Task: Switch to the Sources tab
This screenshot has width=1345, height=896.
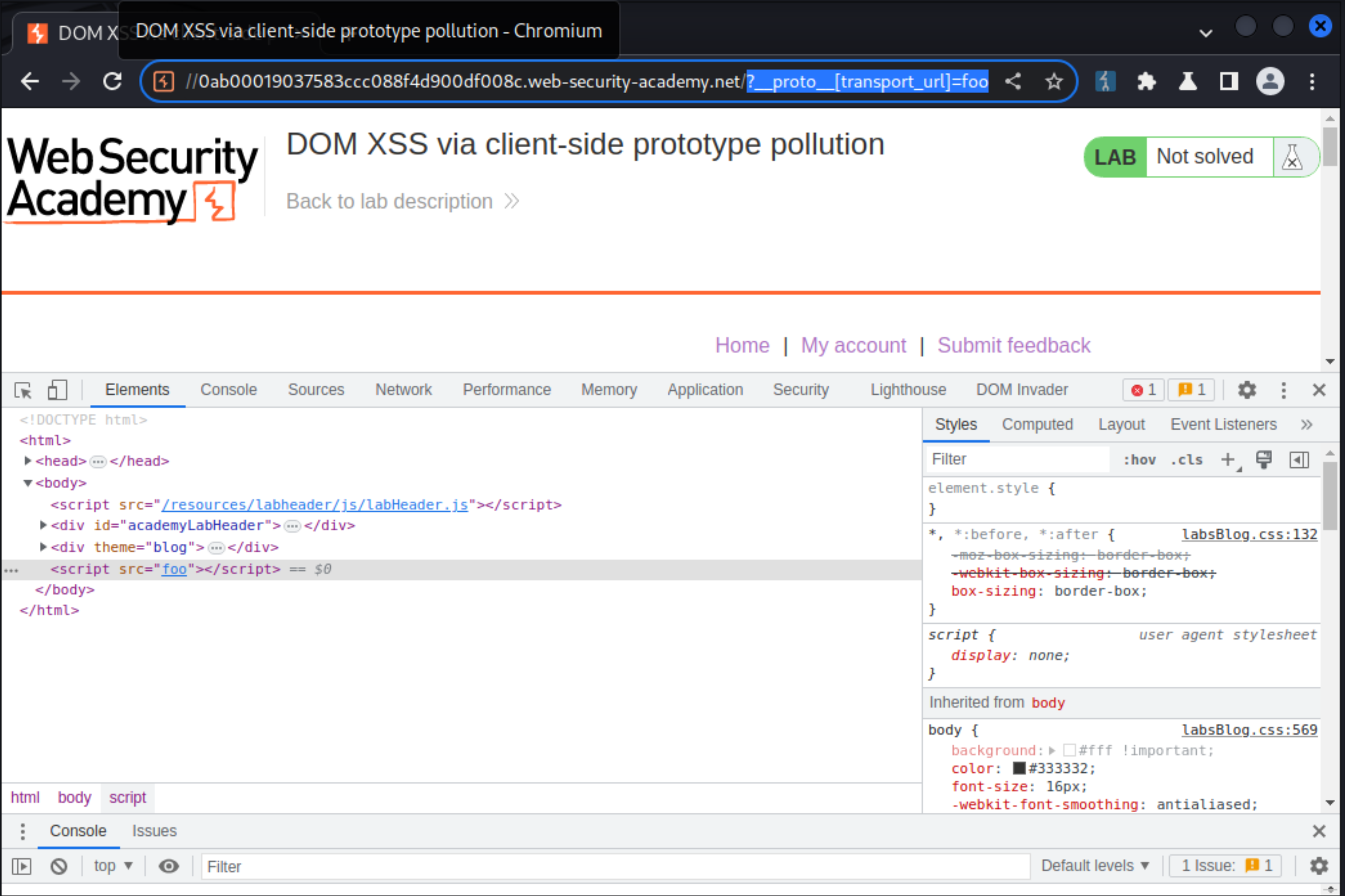Action: (316, 390)
